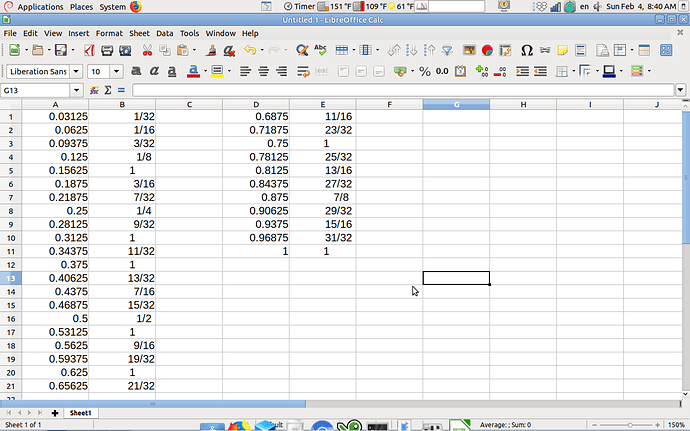This screenshot has width=690, height=431.
Task: Open font color dropdown arrow
Action: click(205, 71)
